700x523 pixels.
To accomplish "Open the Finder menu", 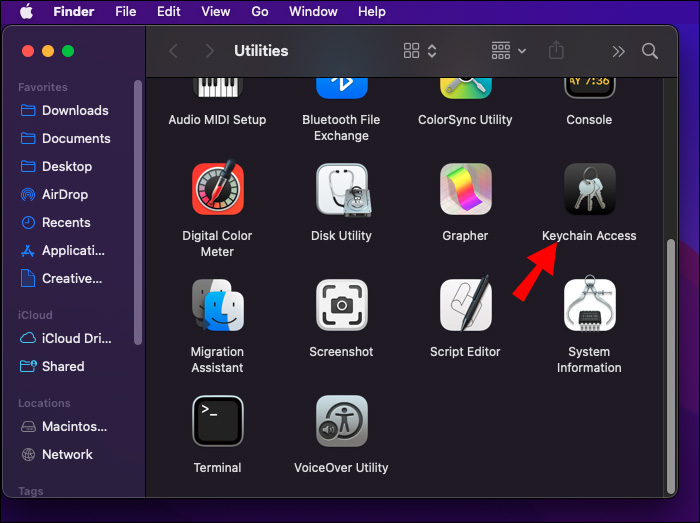I will tap(74, 12).
